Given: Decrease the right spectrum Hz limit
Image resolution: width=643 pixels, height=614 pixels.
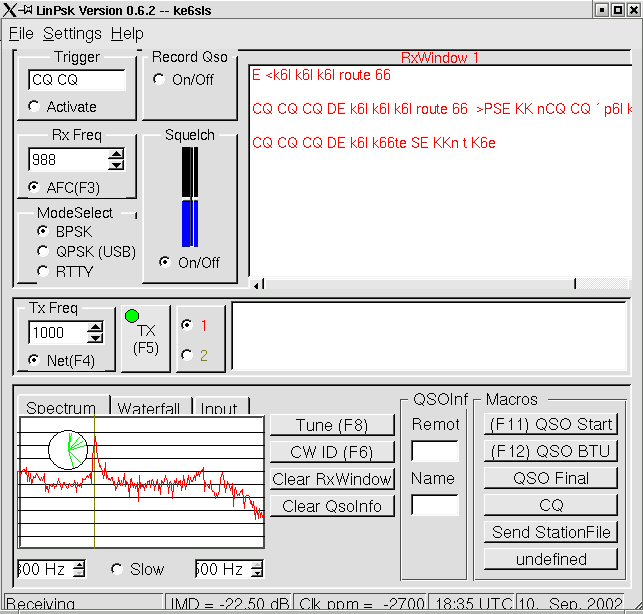Looking at the screenshot, I should click(x=257, y=573).
